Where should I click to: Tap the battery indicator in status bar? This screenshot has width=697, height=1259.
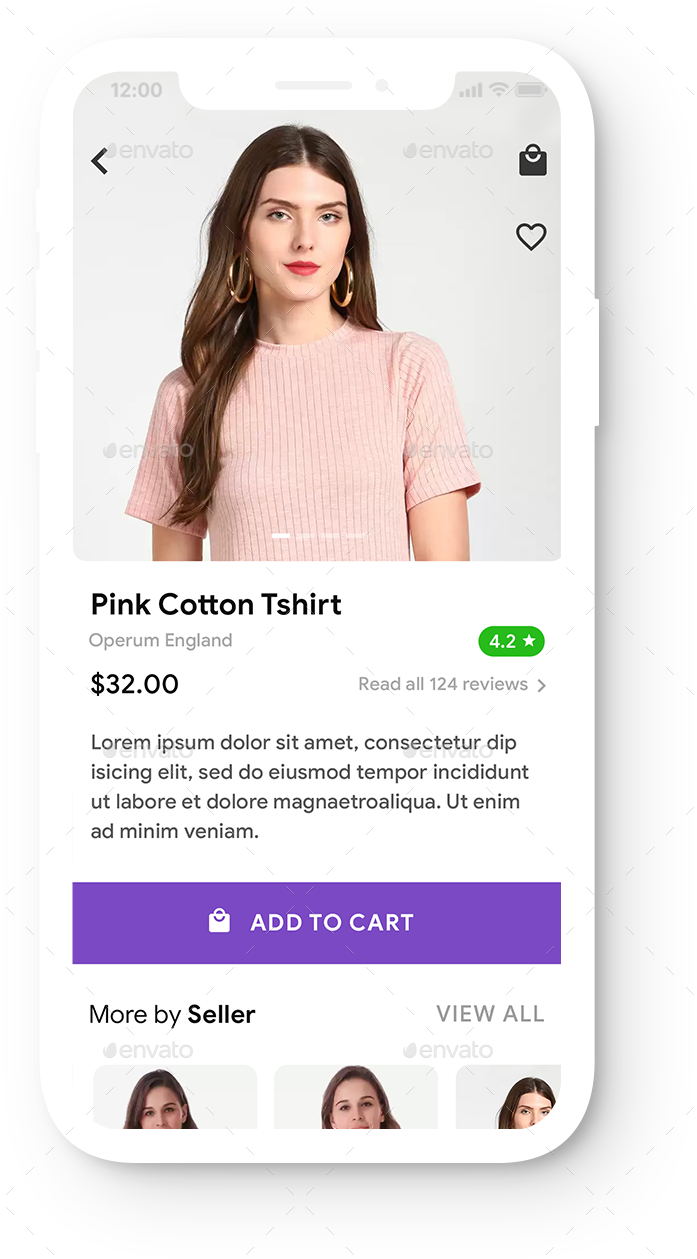pyautogui.click(x=530, y=89)
